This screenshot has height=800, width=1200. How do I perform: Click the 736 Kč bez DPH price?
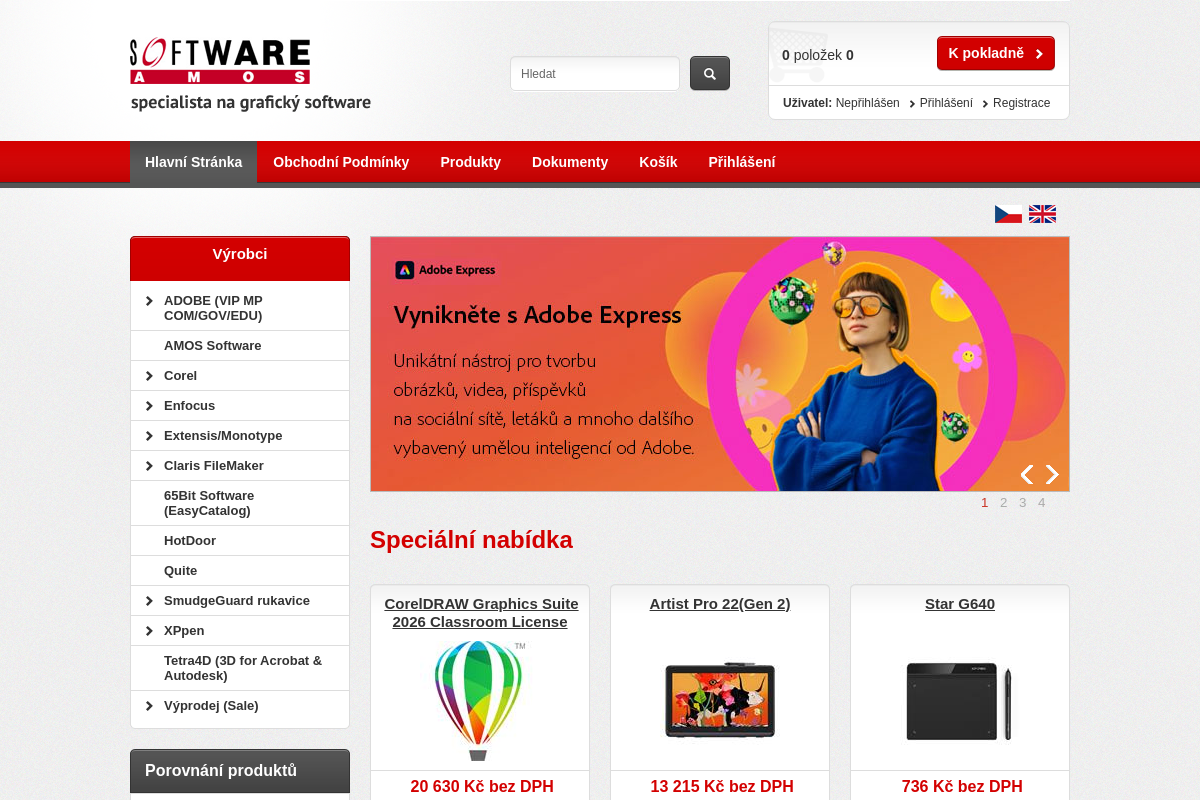962,787
